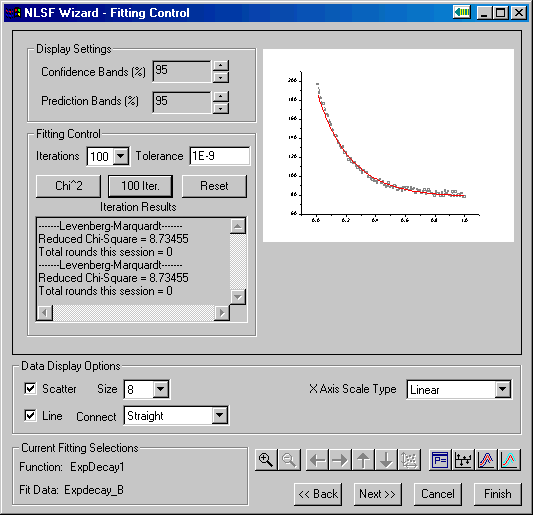Go to previous page with << Back
533x515 pixels.
coord(318,494)
